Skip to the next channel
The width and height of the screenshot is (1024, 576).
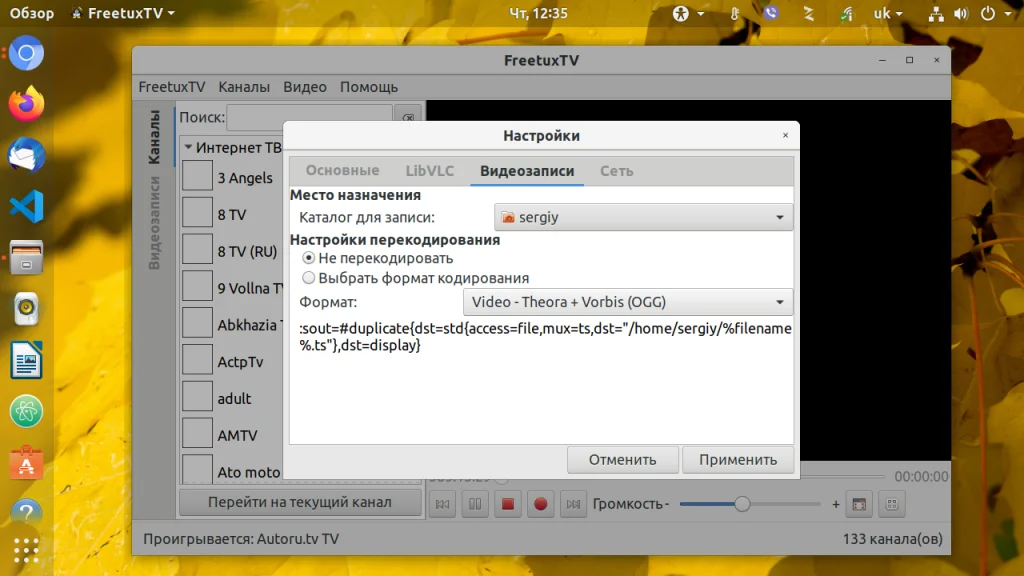coord(573,504)
